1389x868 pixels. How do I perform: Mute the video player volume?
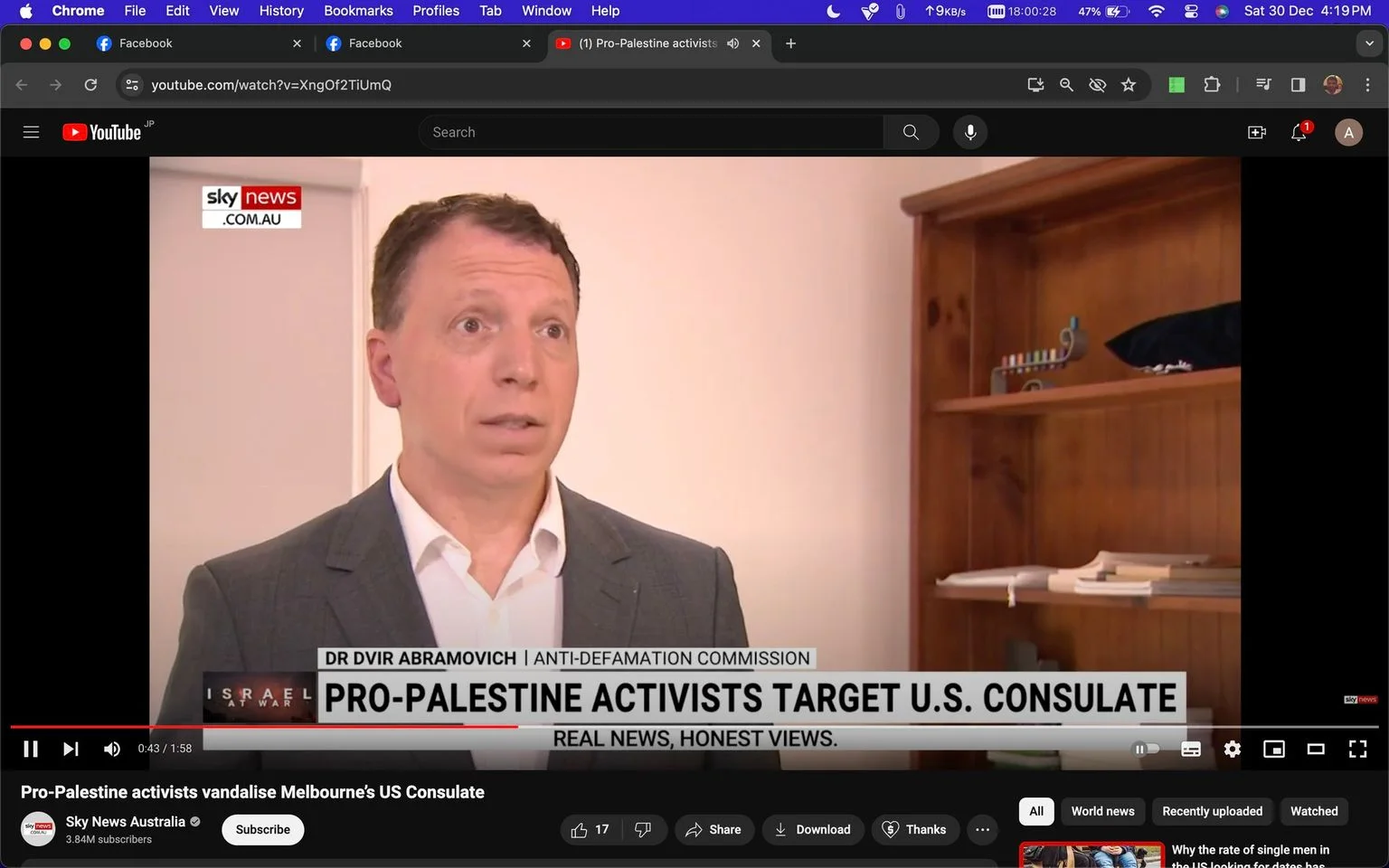[112, 749]
